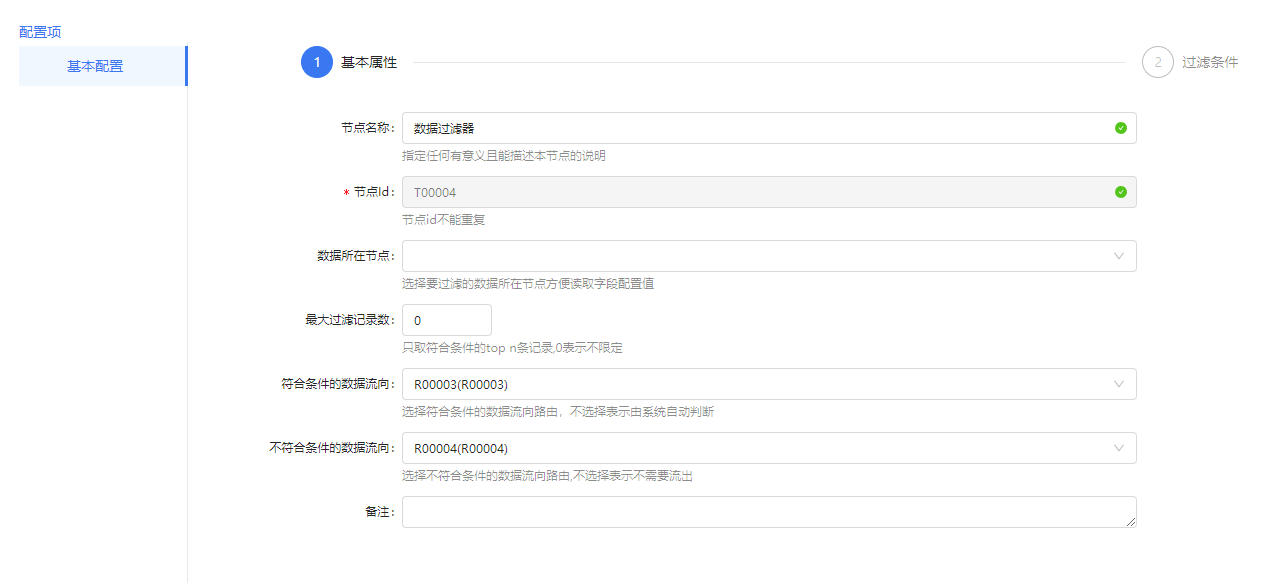Screen dimensions: 1282x583
Task: Click the 节点名称 field label
Action: (367, 128)
